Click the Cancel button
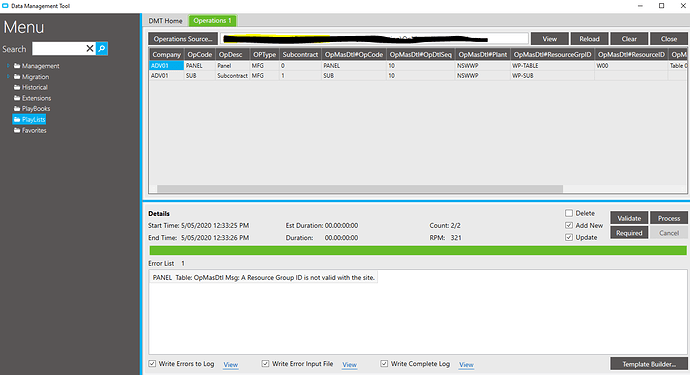690x375 pixels. point(669,233)
